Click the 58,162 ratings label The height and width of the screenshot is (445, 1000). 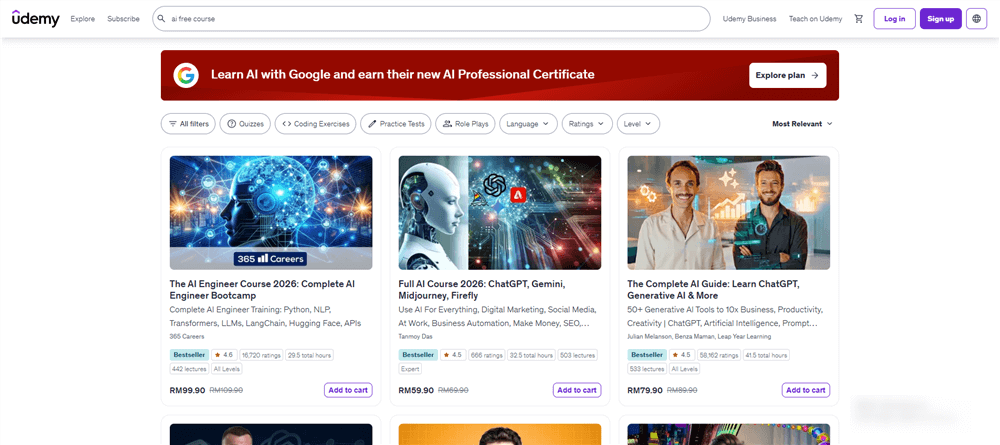pyautogui.click(x=719, y=355)
